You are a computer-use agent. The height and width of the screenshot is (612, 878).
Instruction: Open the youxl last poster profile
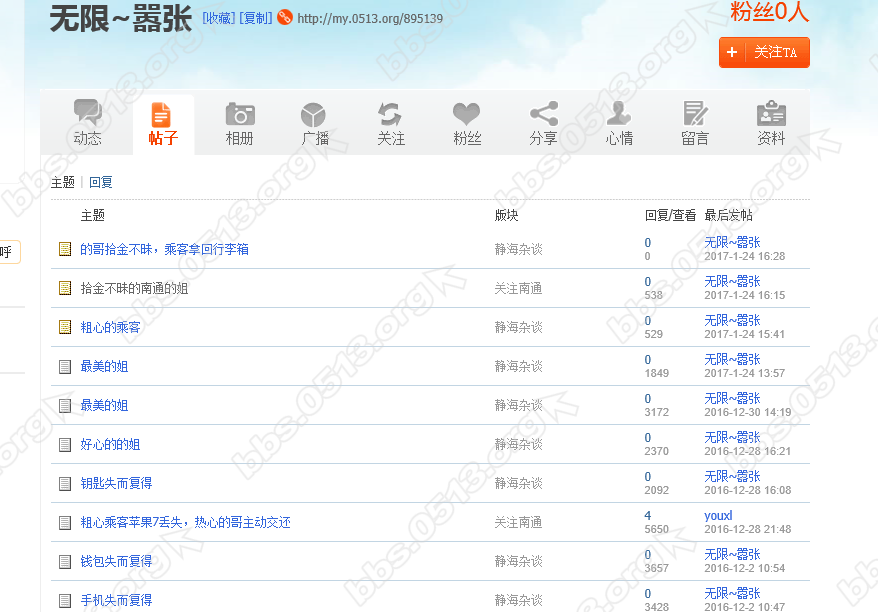tap(718, 516)
